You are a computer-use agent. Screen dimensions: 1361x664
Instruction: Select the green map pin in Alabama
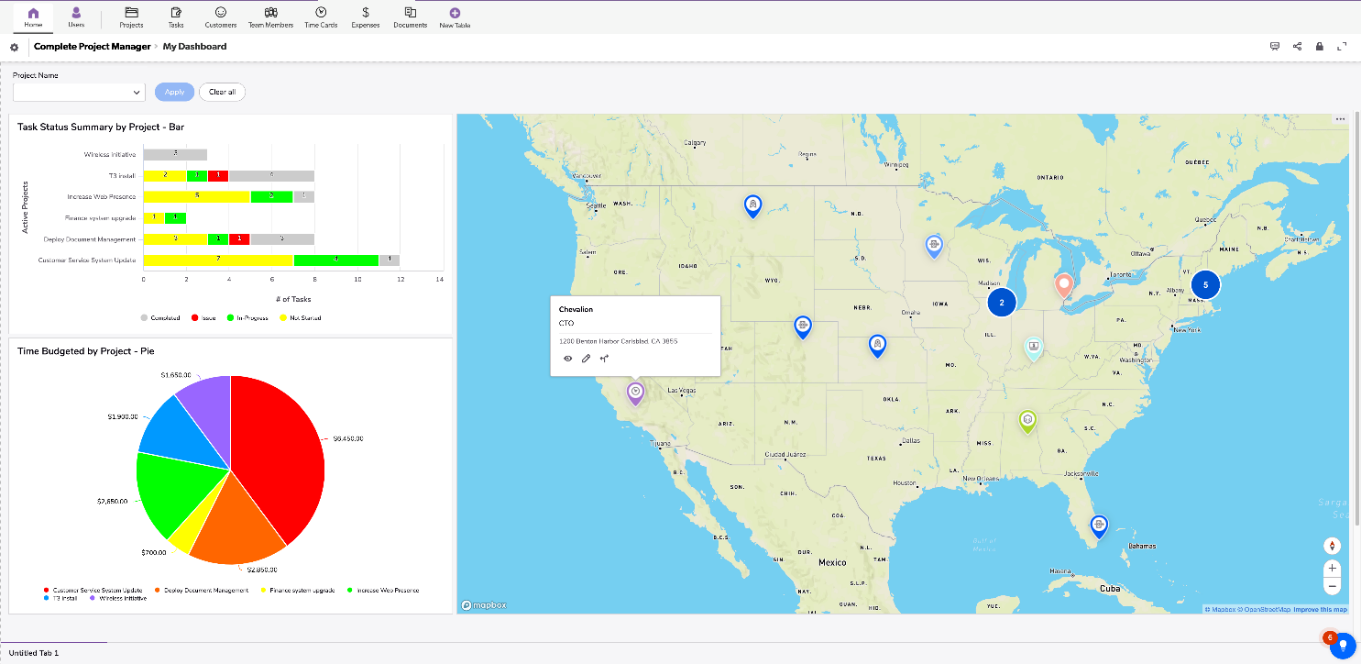[x=1027, y=420]
